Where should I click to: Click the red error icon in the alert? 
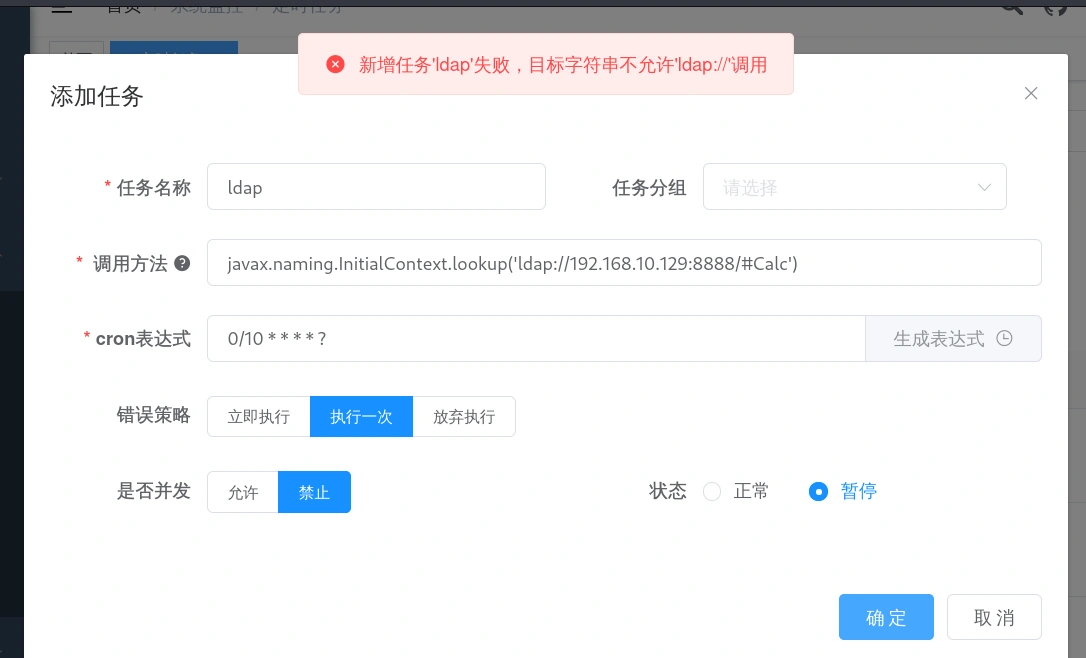point(336,65)
